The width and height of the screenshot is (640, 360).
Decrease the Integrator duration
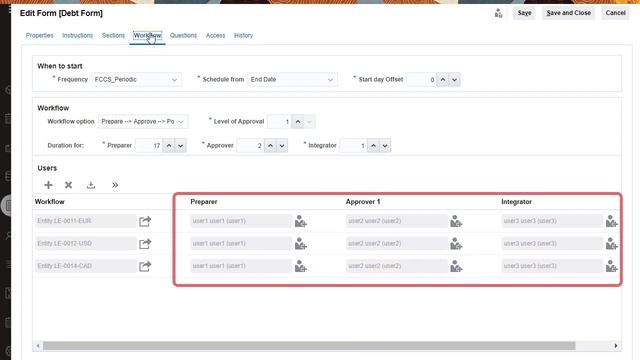385,146
